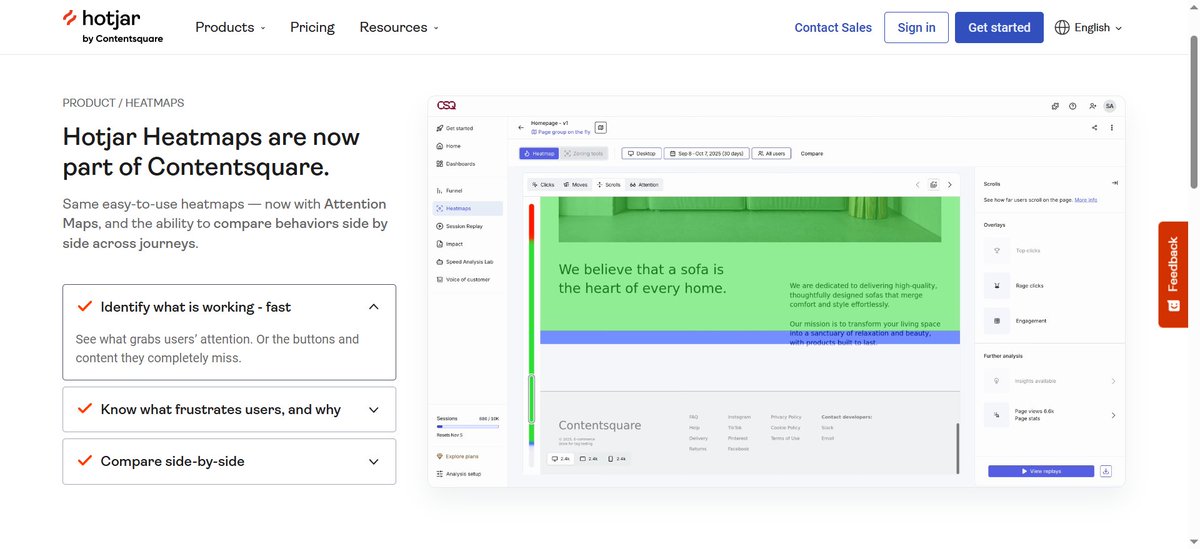Viewport: 1200px width, 549px height.
Task: Expand the Insights available row
Action: tap(1050, 381)
